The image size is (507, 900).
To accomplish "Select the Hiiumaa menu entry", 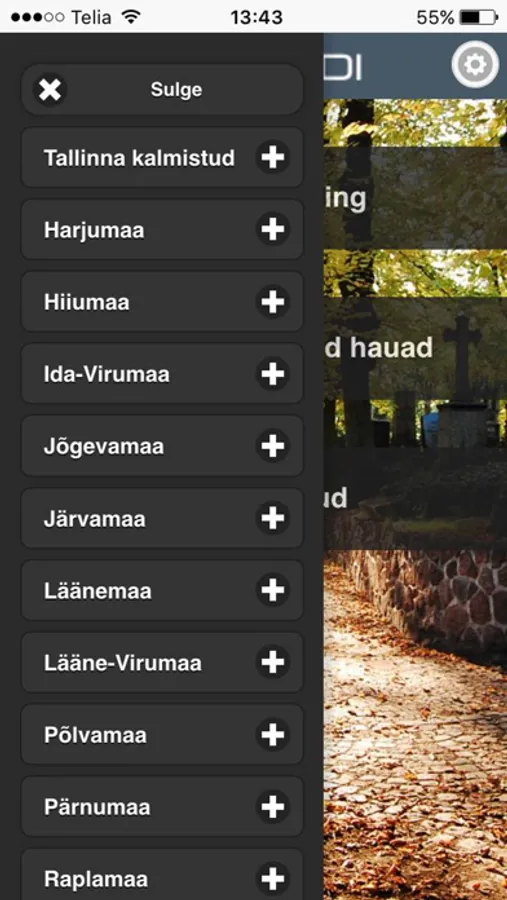I will pos(162,302).
